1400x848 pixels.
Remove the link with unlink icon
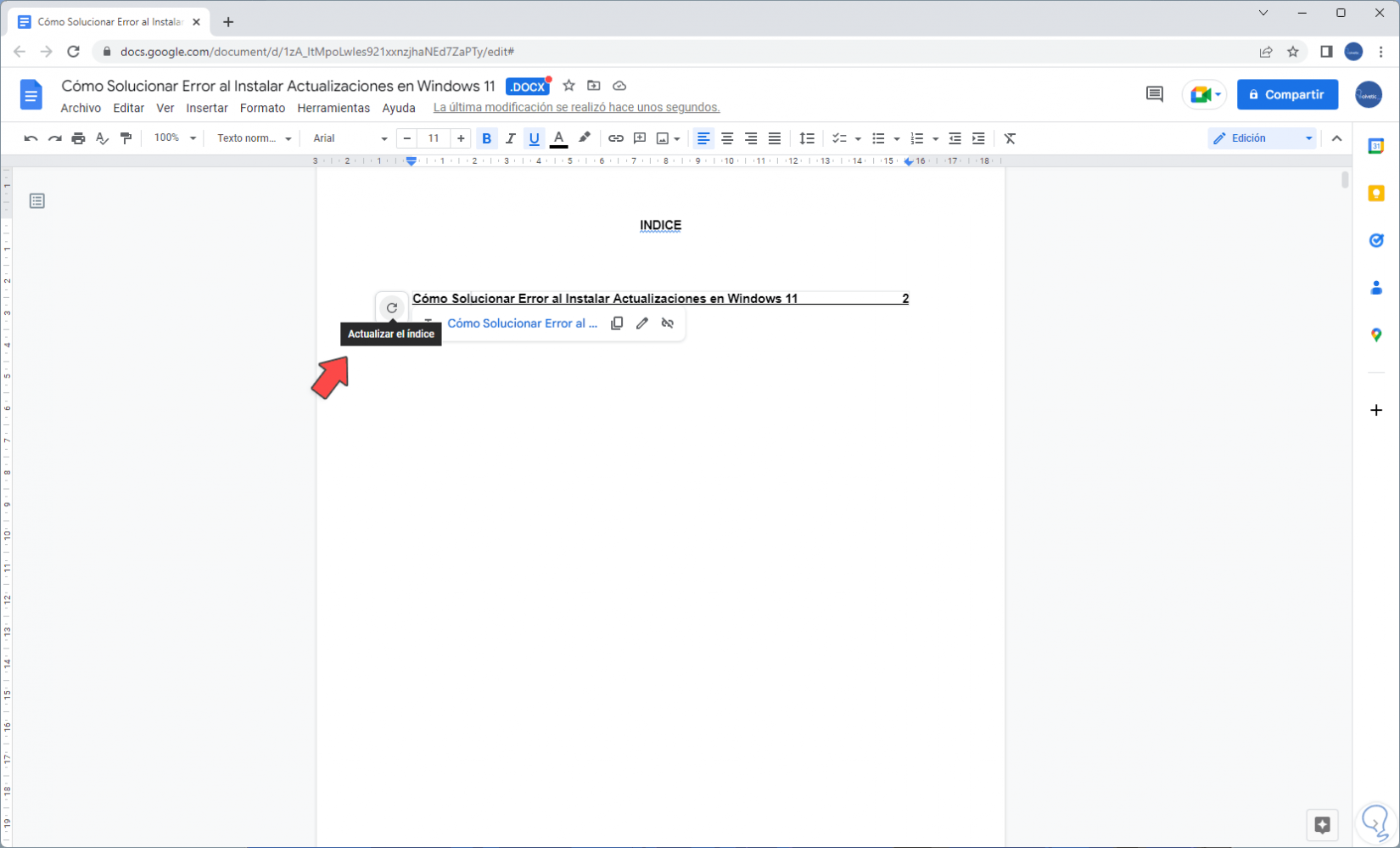tap(668, 323)
